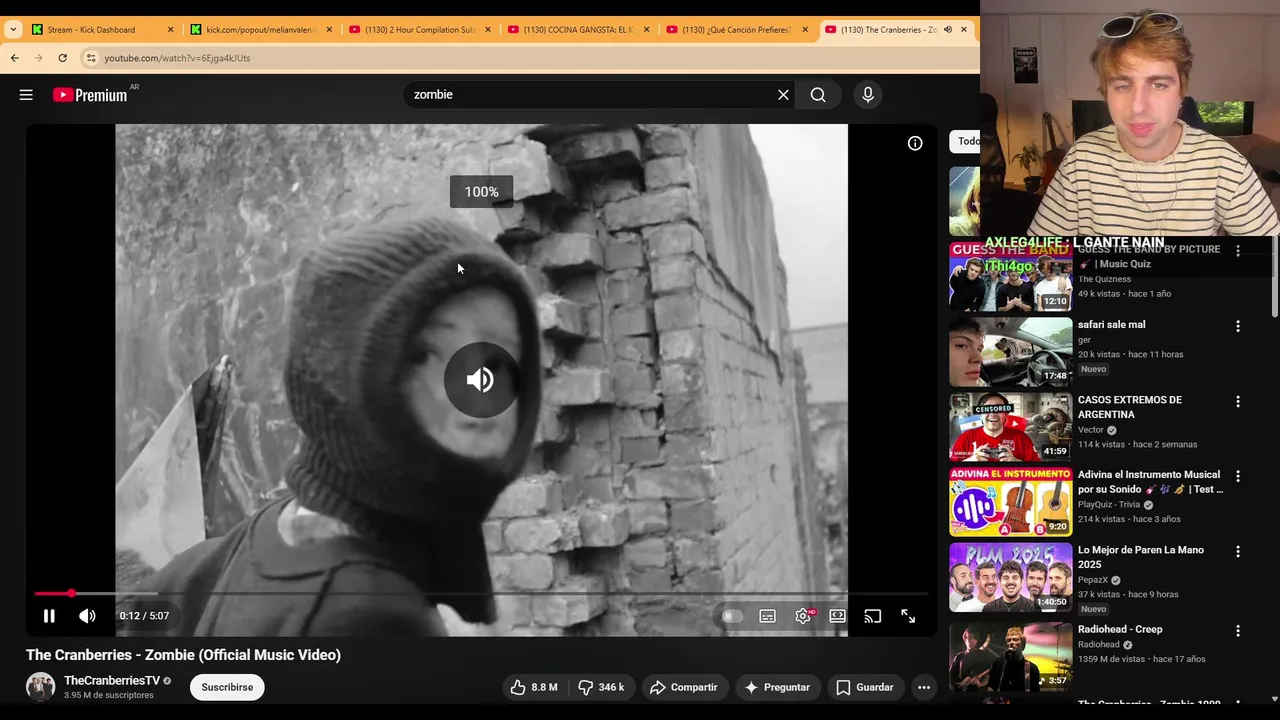Cast the video with the cast icon

(873, 616)
